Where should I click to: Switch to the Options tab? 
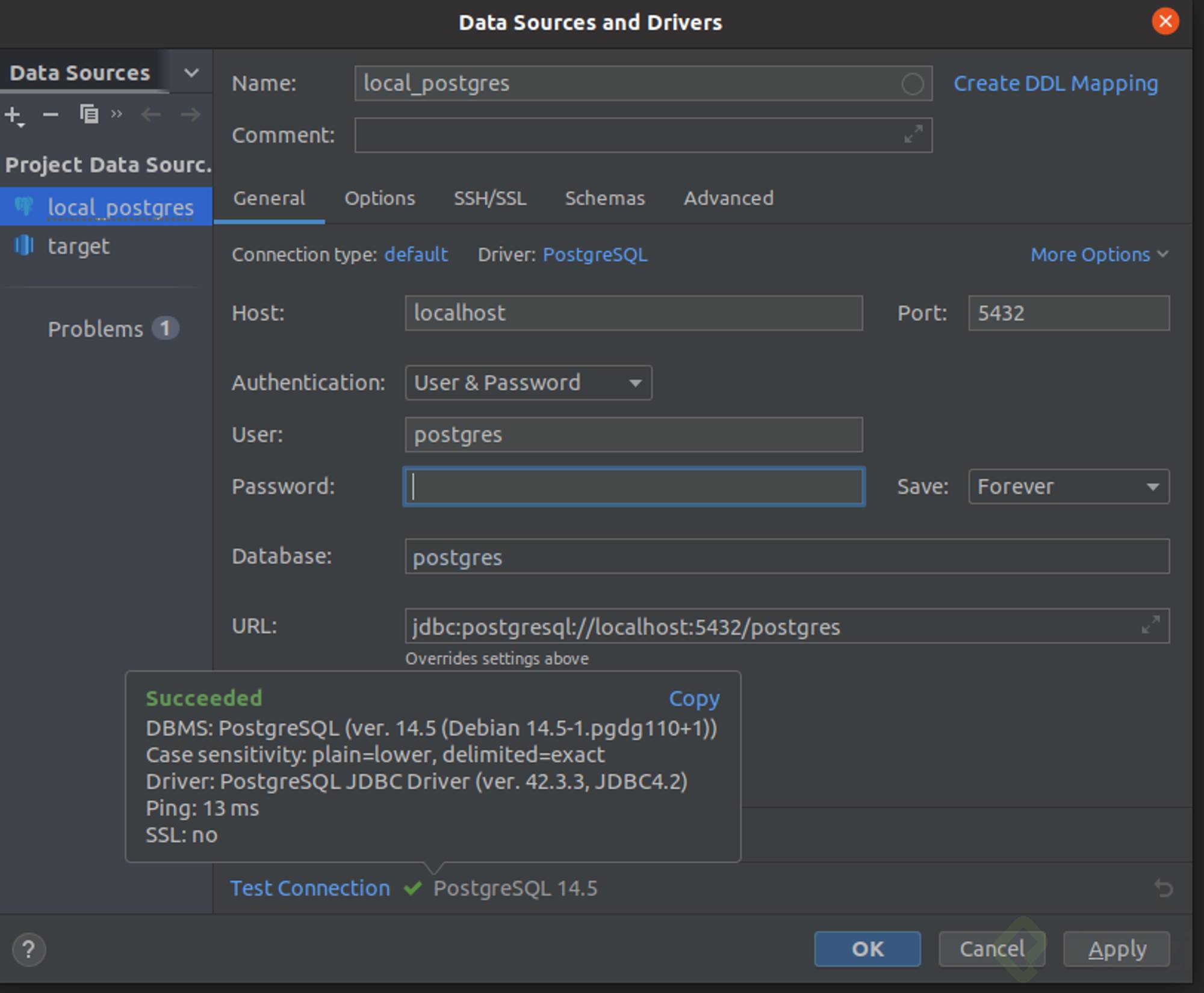pyautogui.click(x=379, y=198)
